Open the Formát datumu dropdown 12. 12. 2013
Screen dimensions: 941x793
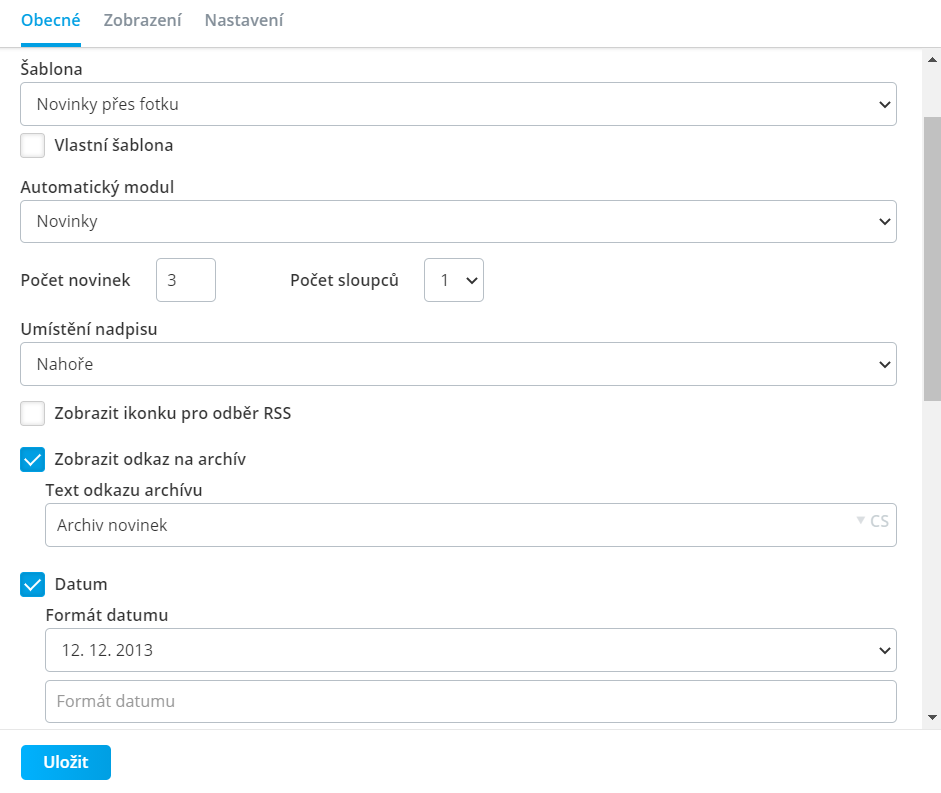(471, 650)
